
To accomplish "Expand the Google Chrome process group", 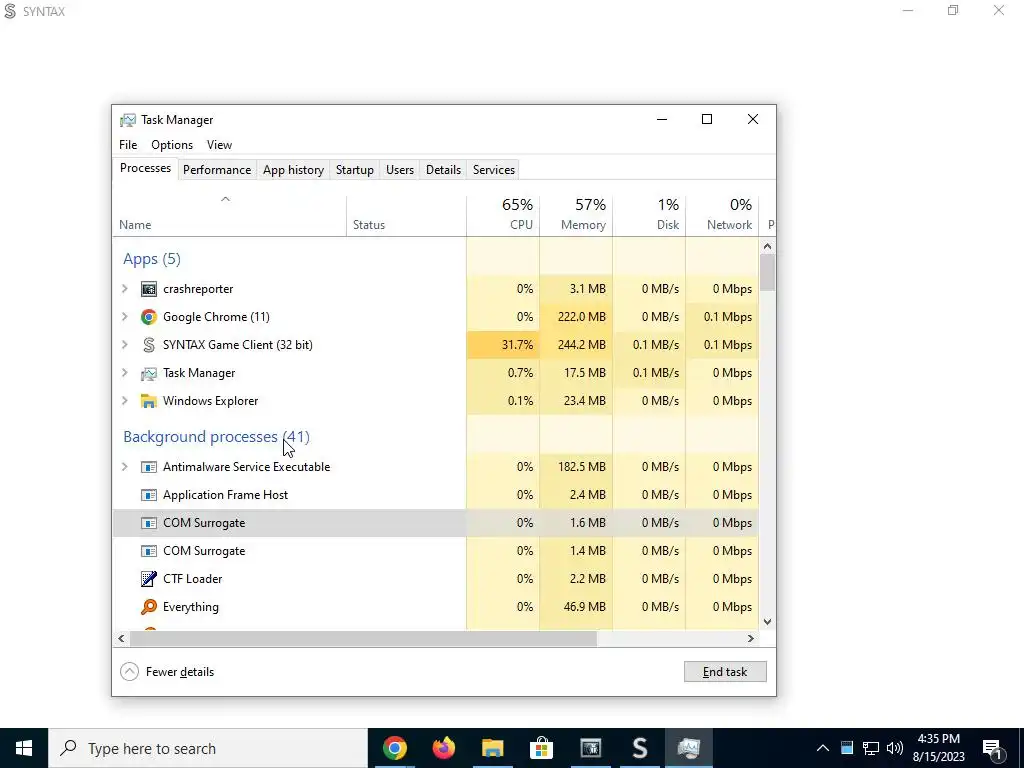I will [x=125, y=317].
